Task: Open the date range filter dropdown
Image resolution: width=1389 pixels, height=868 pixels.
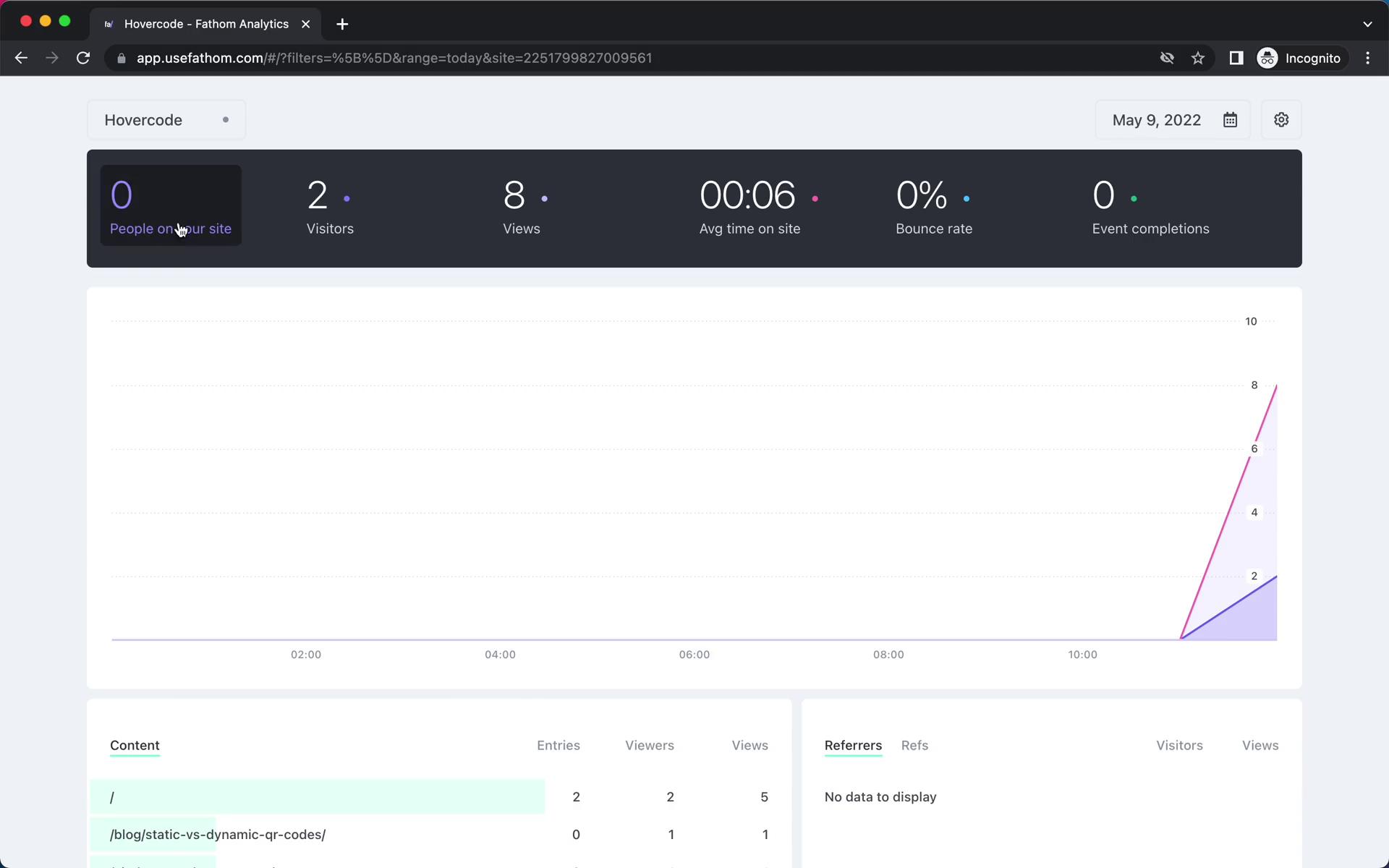Action: pyautogui.click(x=1175, y=119)
